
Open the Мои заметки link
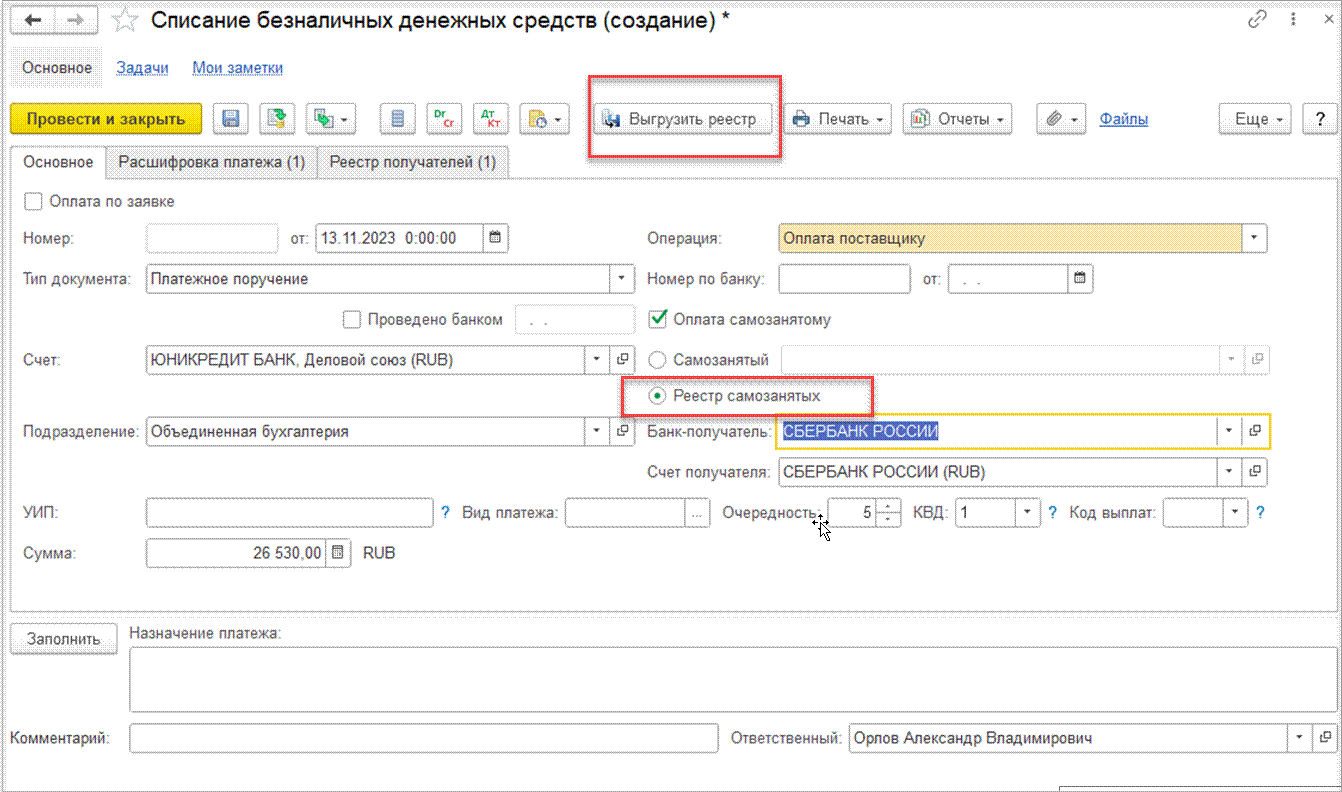pyautogui.click(x=238, y=68)
